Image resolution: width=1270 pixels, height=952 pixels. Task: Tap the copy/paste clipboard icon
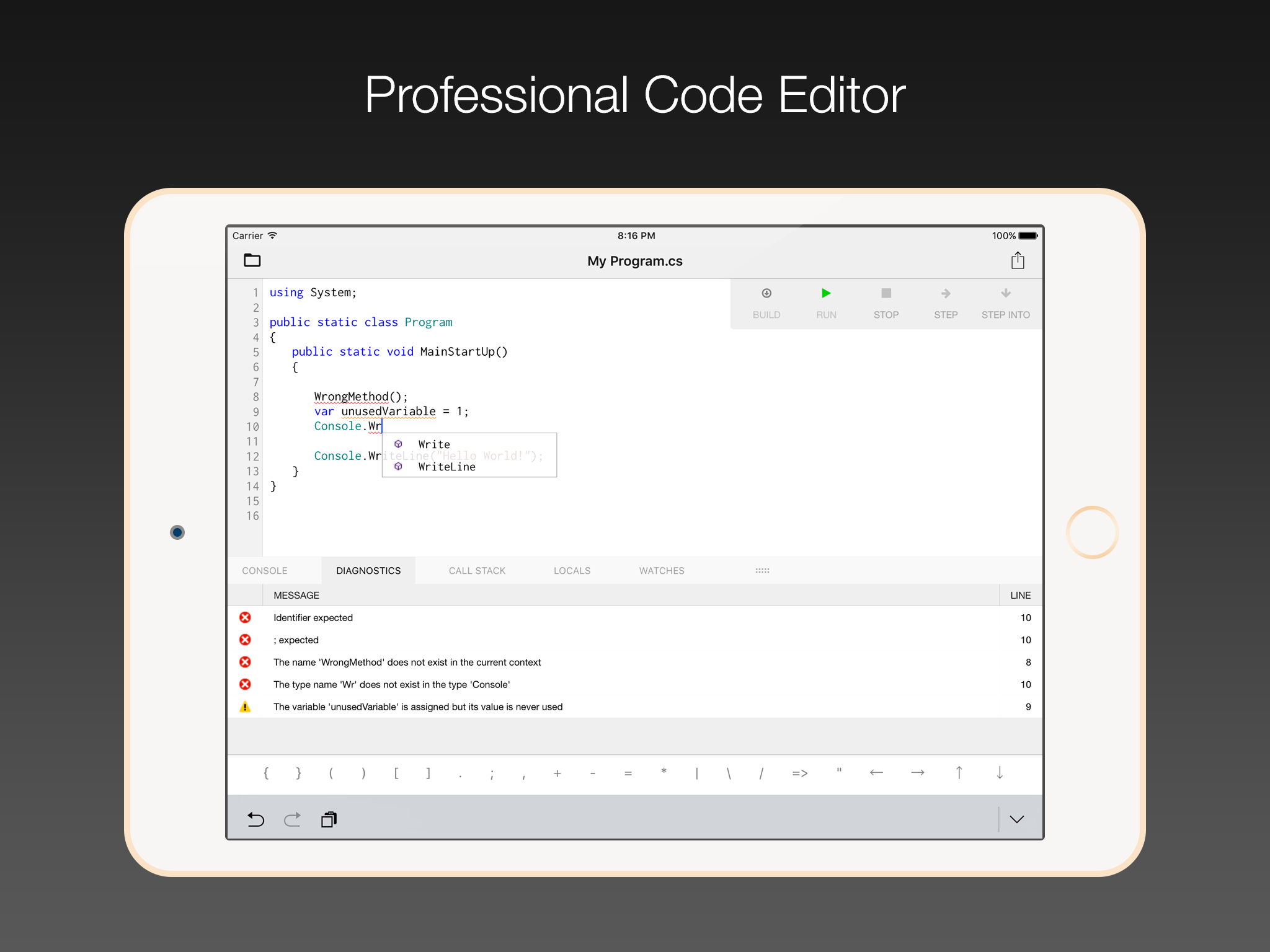tap(329, 819)
